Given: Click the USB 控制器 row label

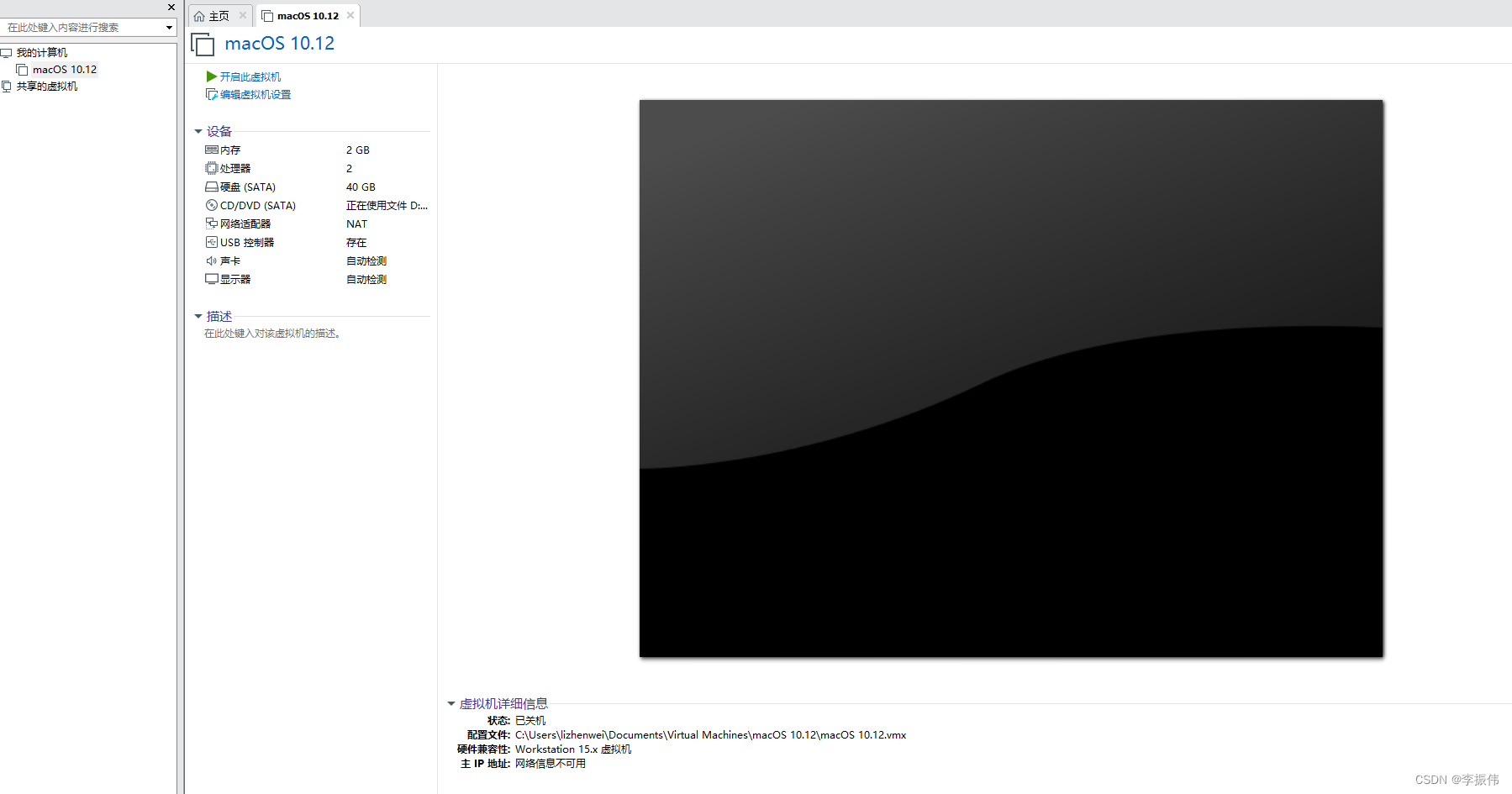Looking at the screenshot, I should point(247,242).
